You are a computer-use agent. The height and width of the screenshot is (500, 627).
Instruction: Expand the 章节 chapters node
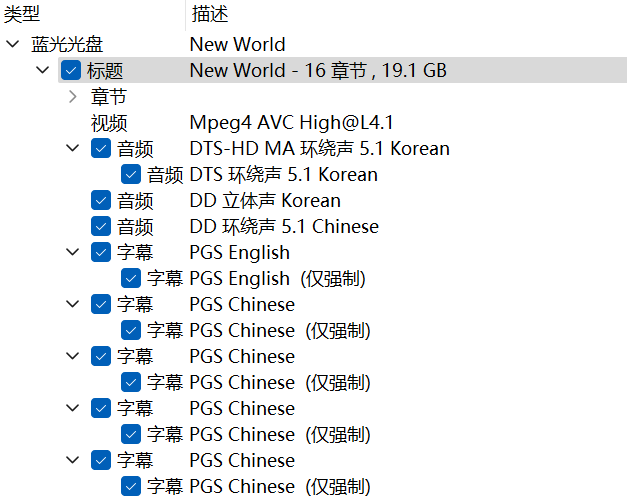(73, 96)
